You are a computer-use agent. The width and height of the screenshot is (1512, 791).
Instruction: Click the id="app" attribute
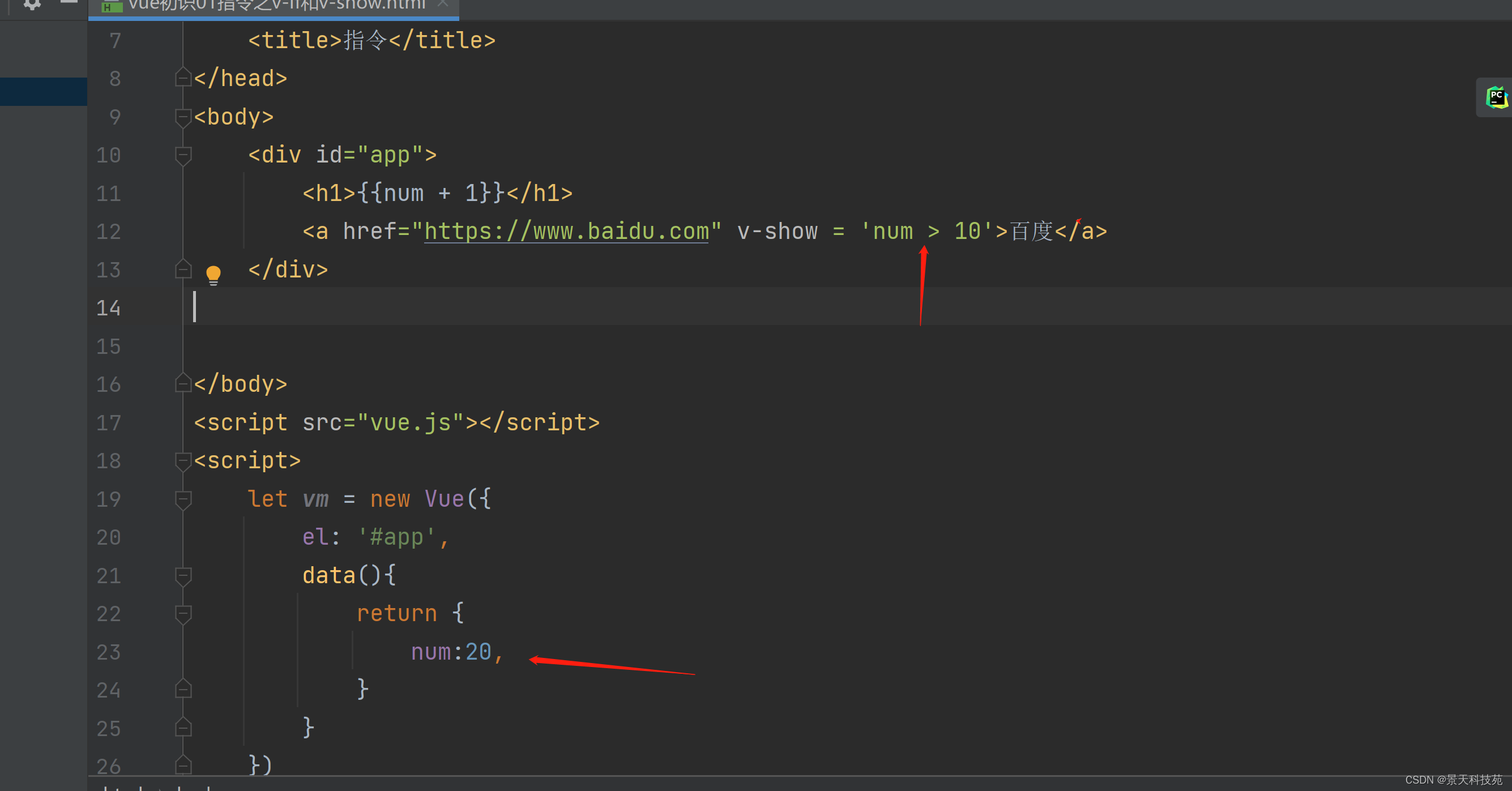370,155
